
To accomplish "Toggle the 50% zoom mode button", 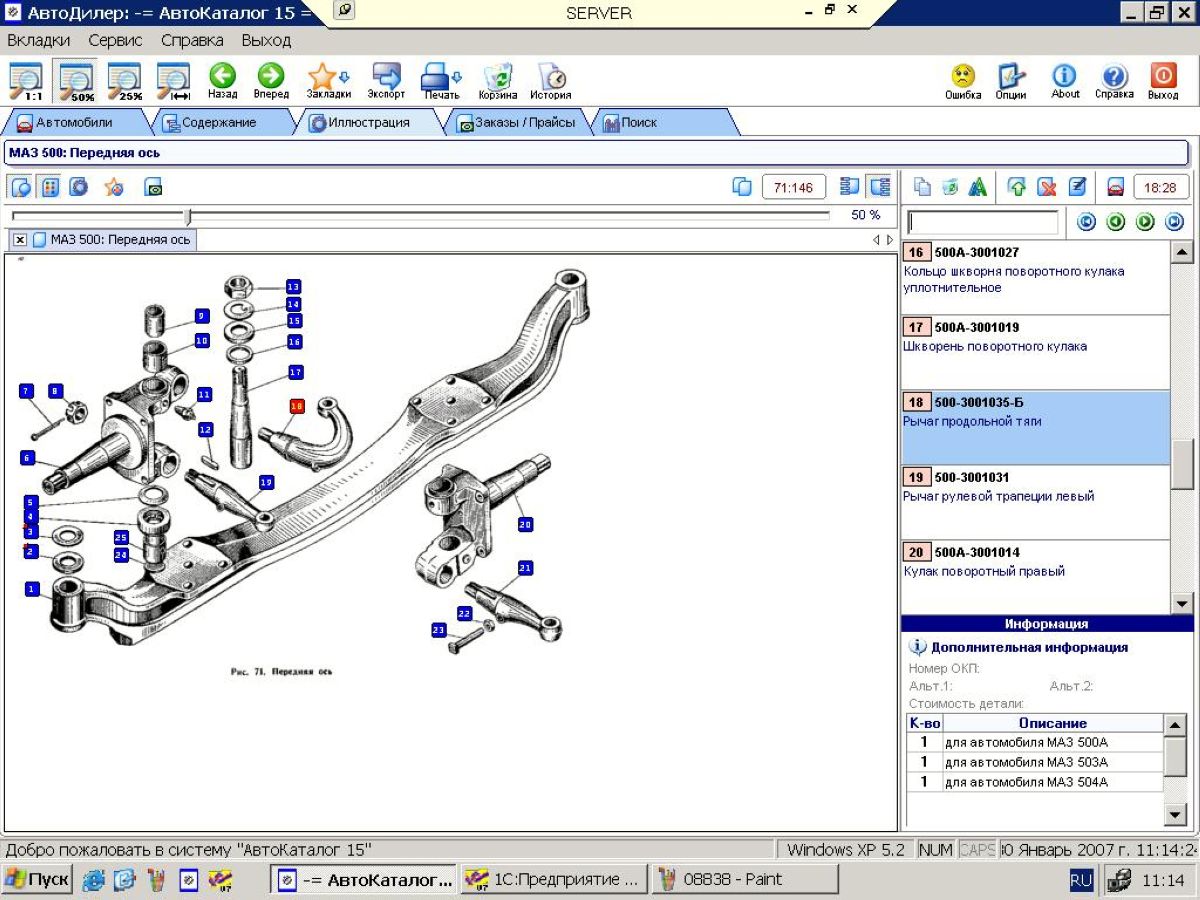I will 76,81.
